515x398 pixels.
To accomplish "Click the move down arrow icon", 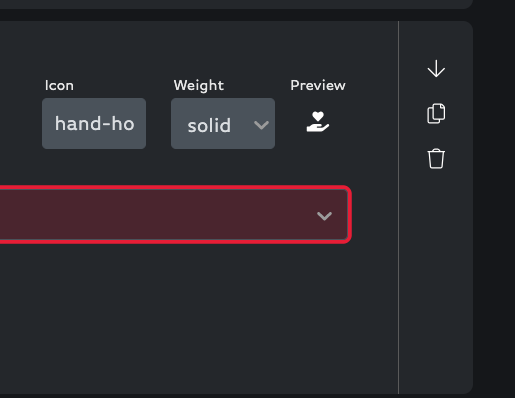I will [x=436, y=69].
